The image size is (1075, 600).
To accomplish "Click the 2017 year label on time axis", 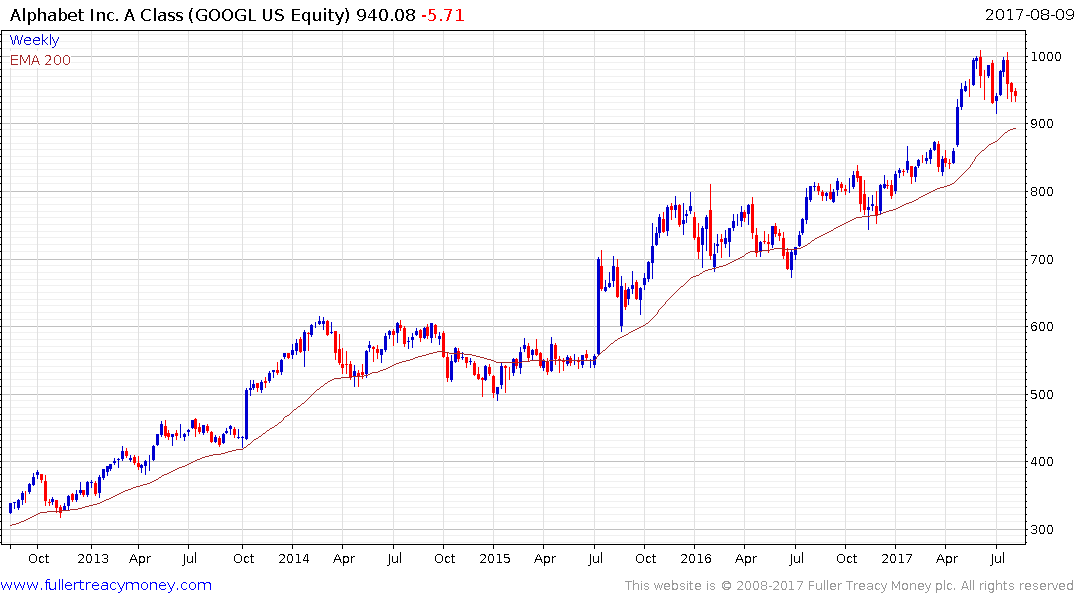I will pos(897,558).
